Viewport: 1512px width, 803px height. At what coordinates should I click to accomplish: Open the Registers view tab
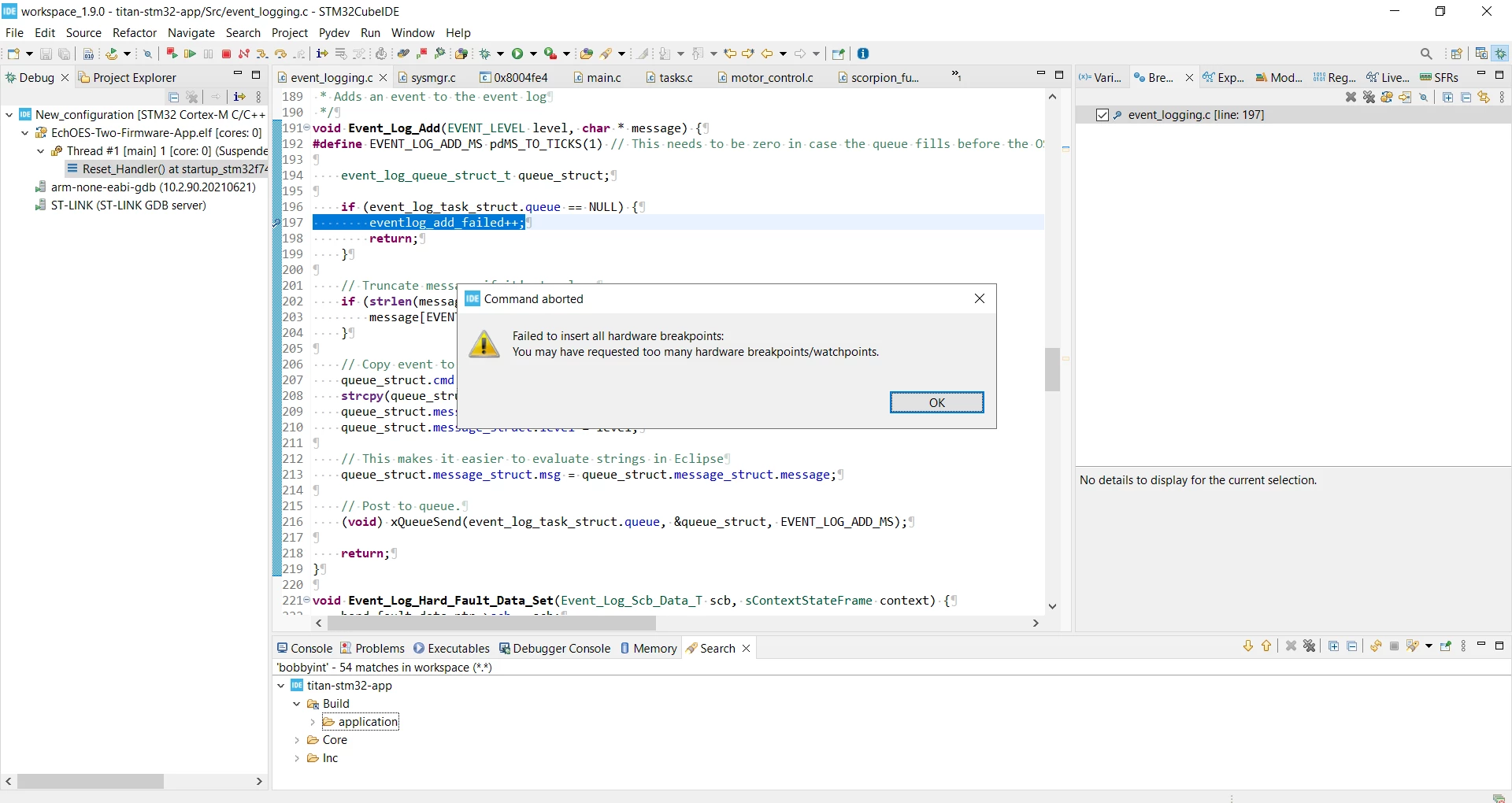1334,77
